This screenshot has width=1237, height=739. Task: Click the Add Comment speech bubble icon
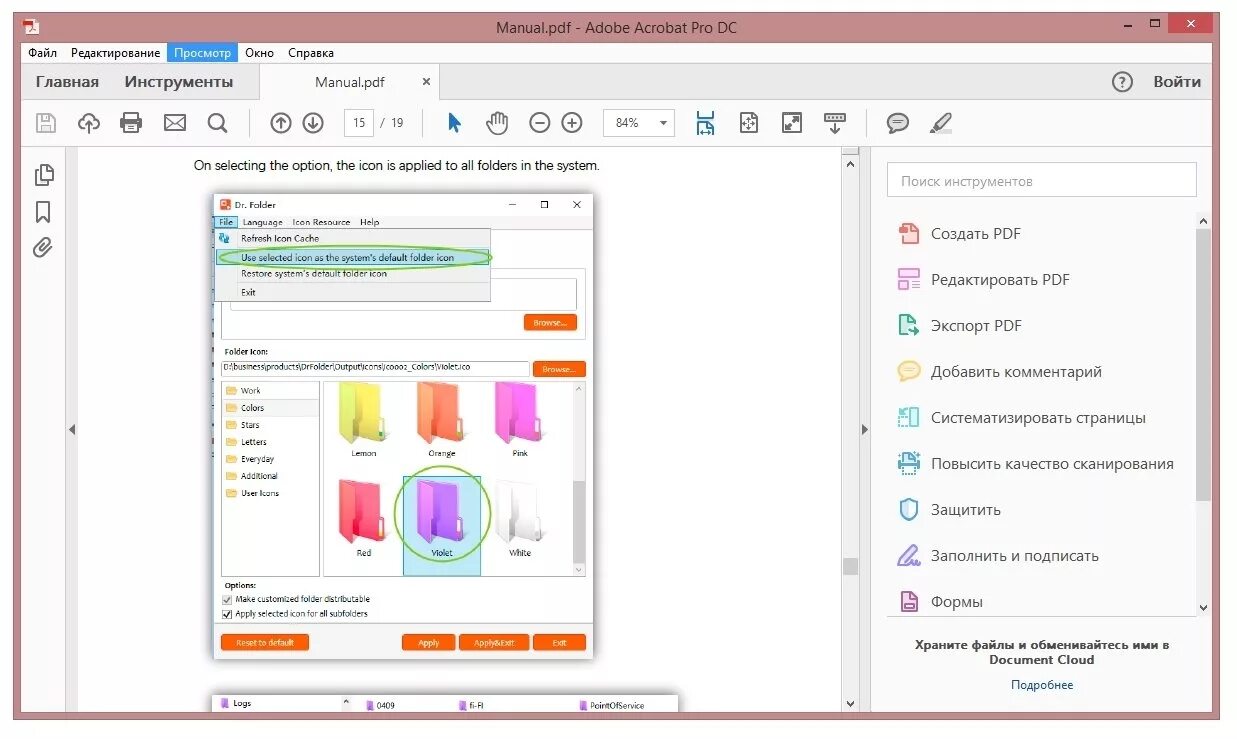click(x=896, y=122)
